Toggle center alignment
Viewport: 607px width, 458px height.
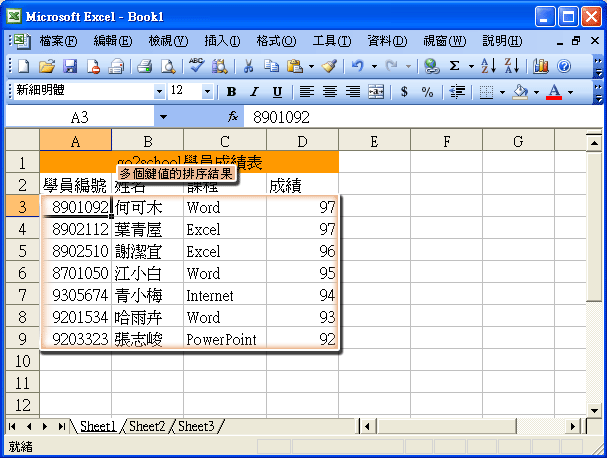pos(330,92)
